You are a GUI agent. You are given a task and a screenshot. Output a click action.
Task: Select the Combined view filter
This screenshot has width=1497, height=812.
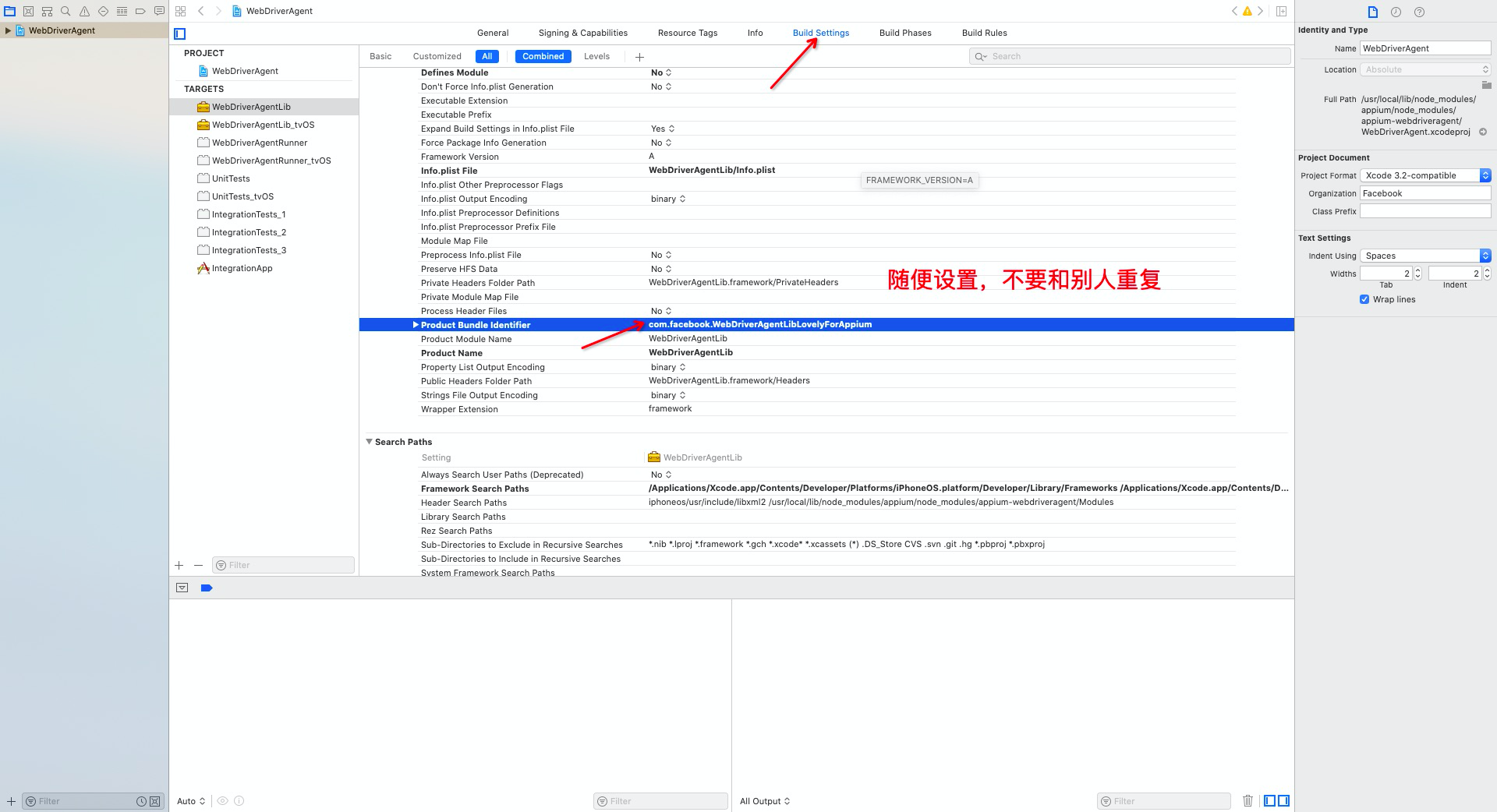543,56
